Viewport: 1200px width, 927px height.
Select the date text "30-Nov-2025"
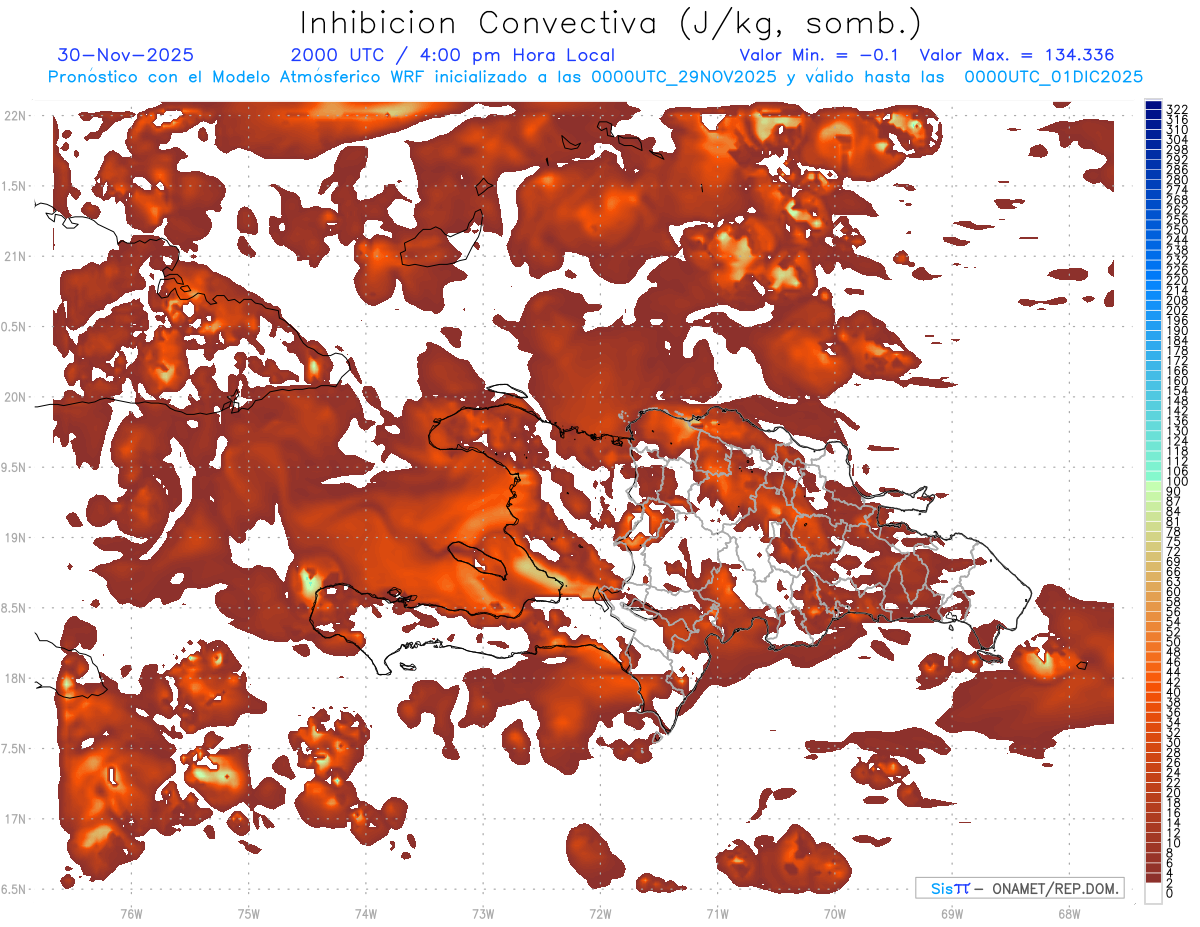[x=126, y=55]
